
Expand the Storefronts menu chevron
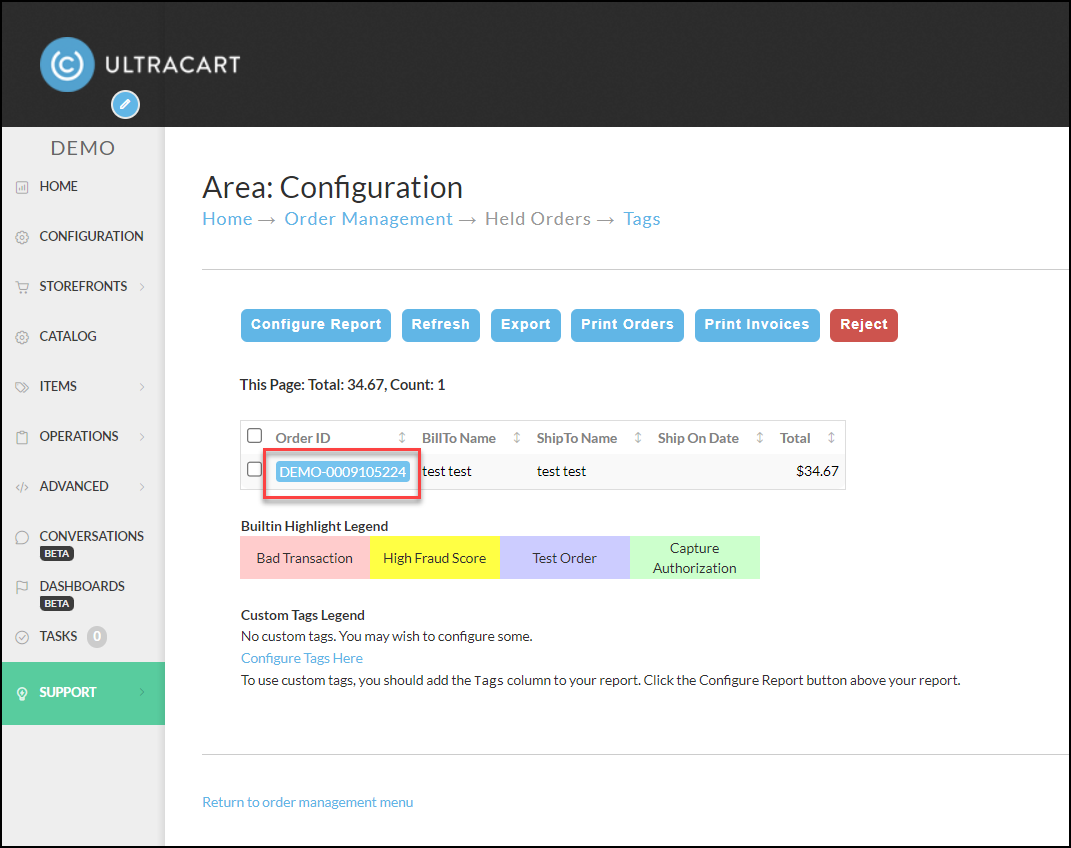pyautogui.click(x=142, y=287)
